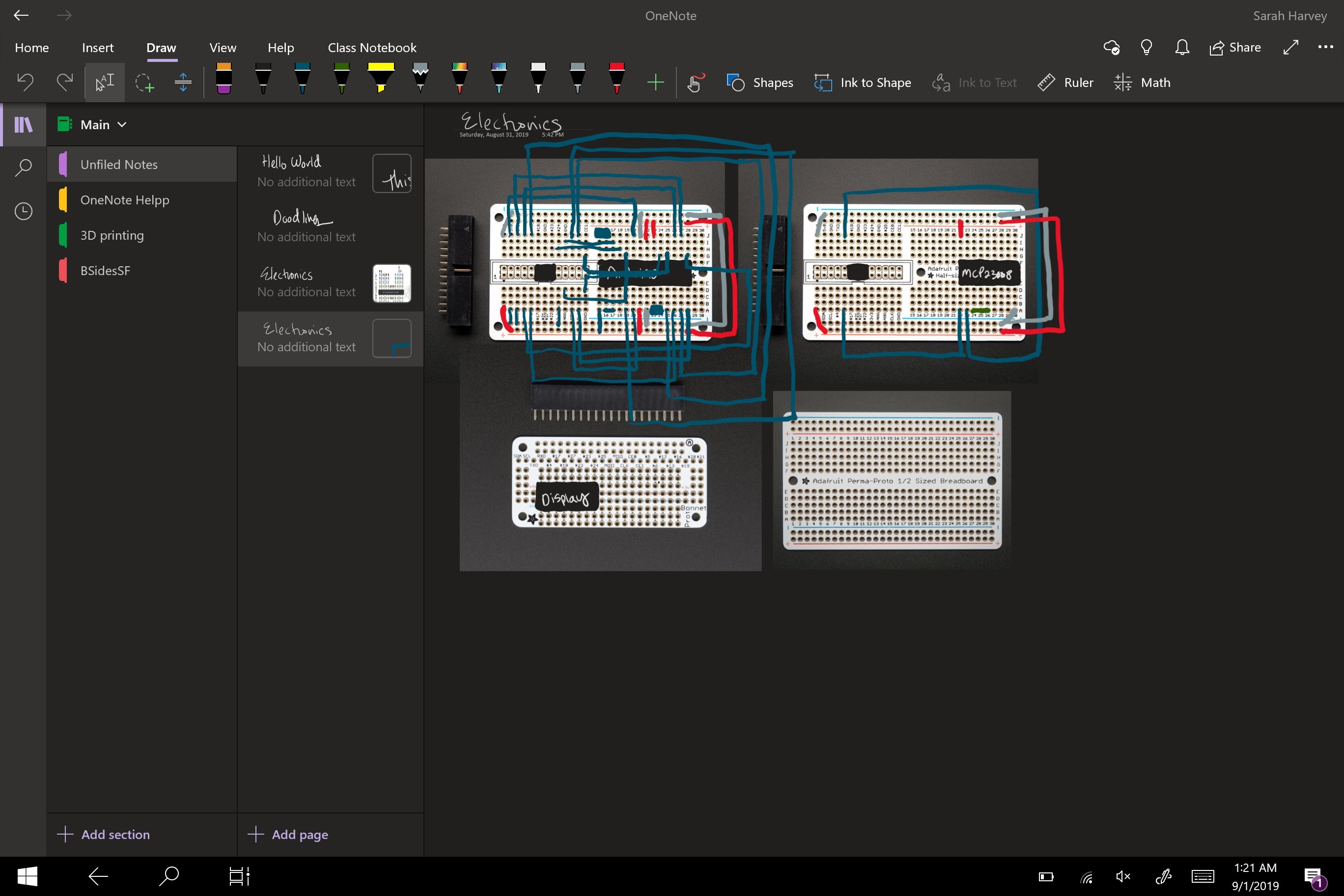
Task: Open Task View on the taskbar
Action: tap(239, 876)
